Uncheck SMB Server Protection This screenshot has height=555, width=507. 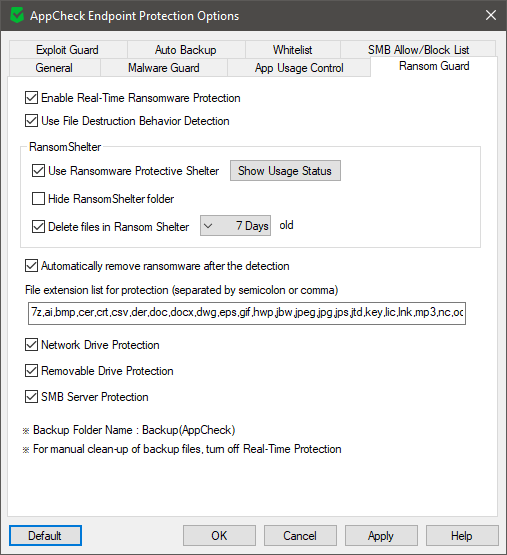pyautogui.click(x=32, y=397)
